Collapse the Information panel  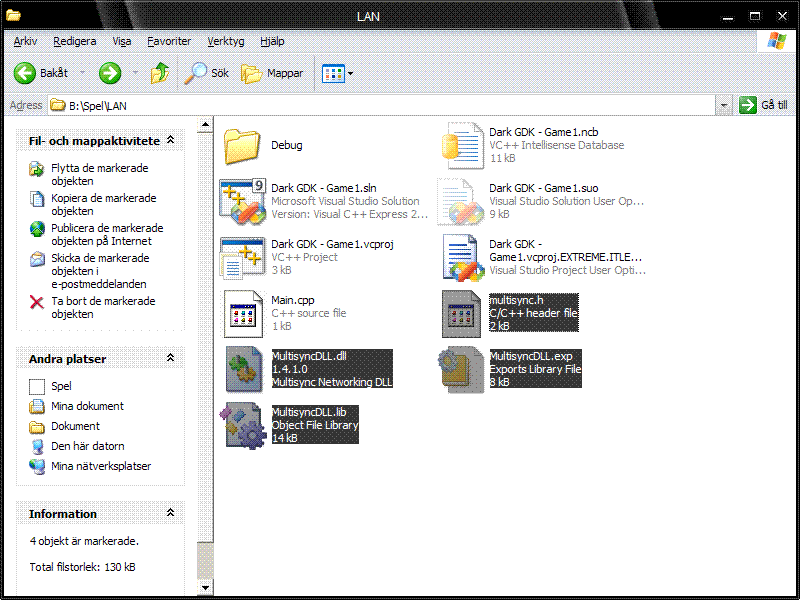(171, 513)
